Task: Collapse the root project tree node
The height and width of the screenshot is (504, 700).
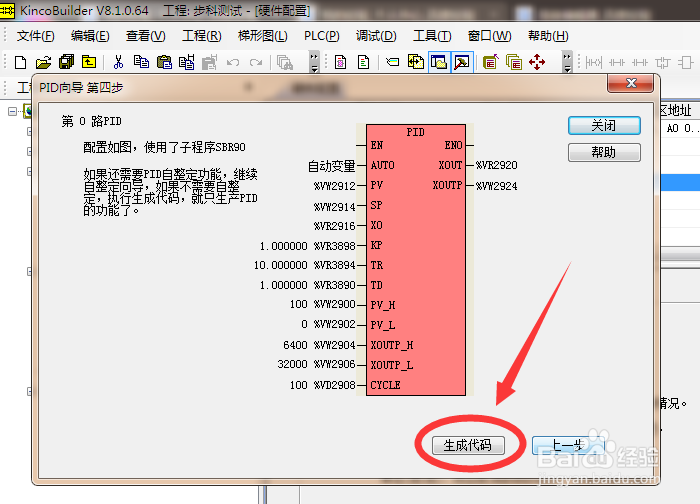Action: click(12, 111)
